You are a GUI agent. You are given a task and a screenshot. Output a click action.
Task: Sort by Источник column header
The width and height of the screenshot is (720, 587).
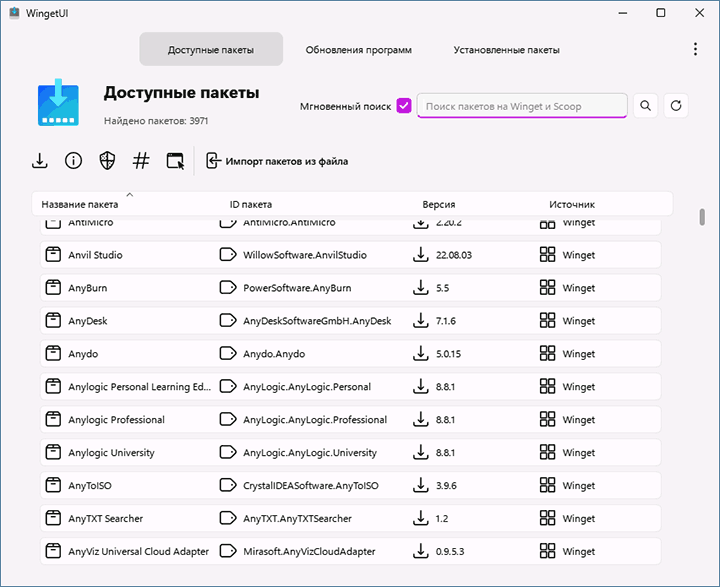572,204
